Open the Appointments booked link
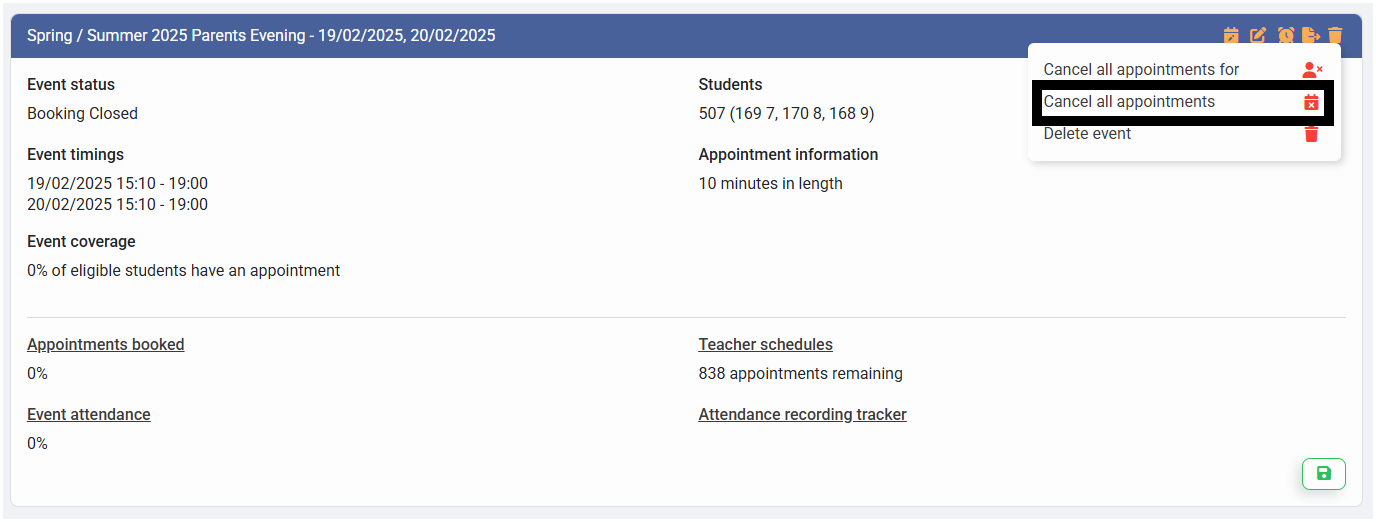The width and height of the screenshot is (1376, 522). coord(106,345)
